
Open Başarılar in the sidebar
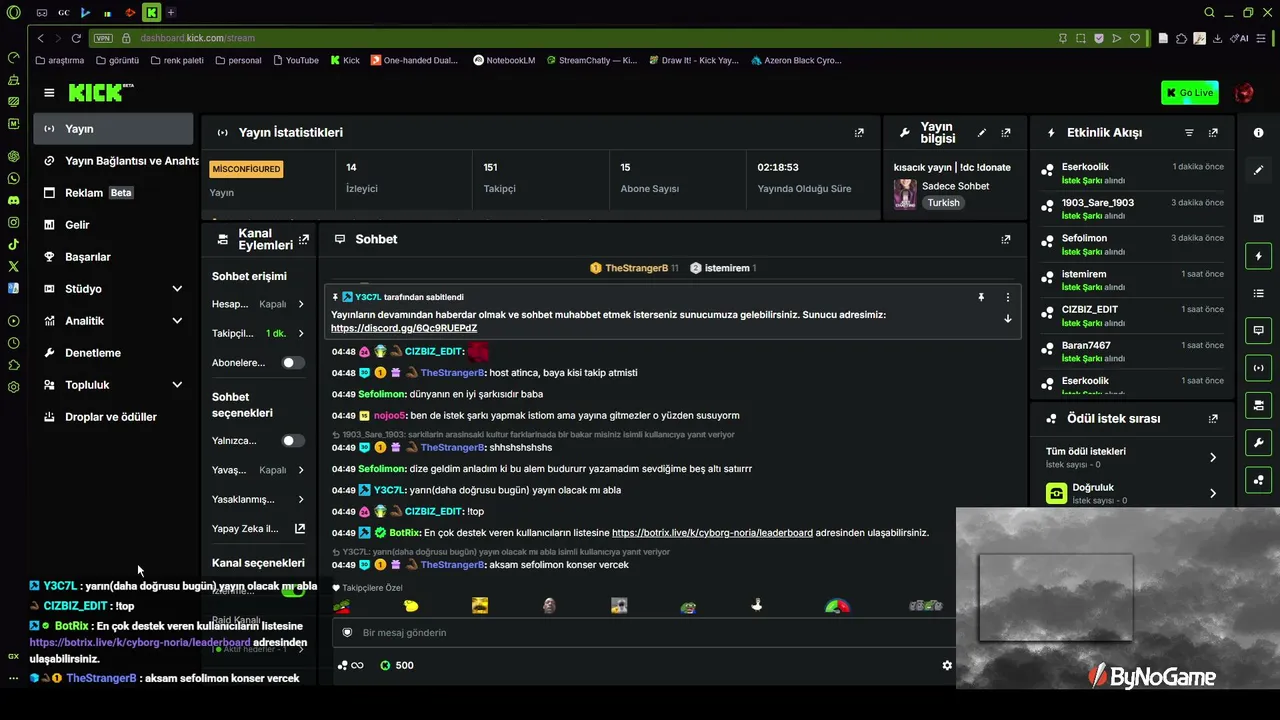[113, 257]
